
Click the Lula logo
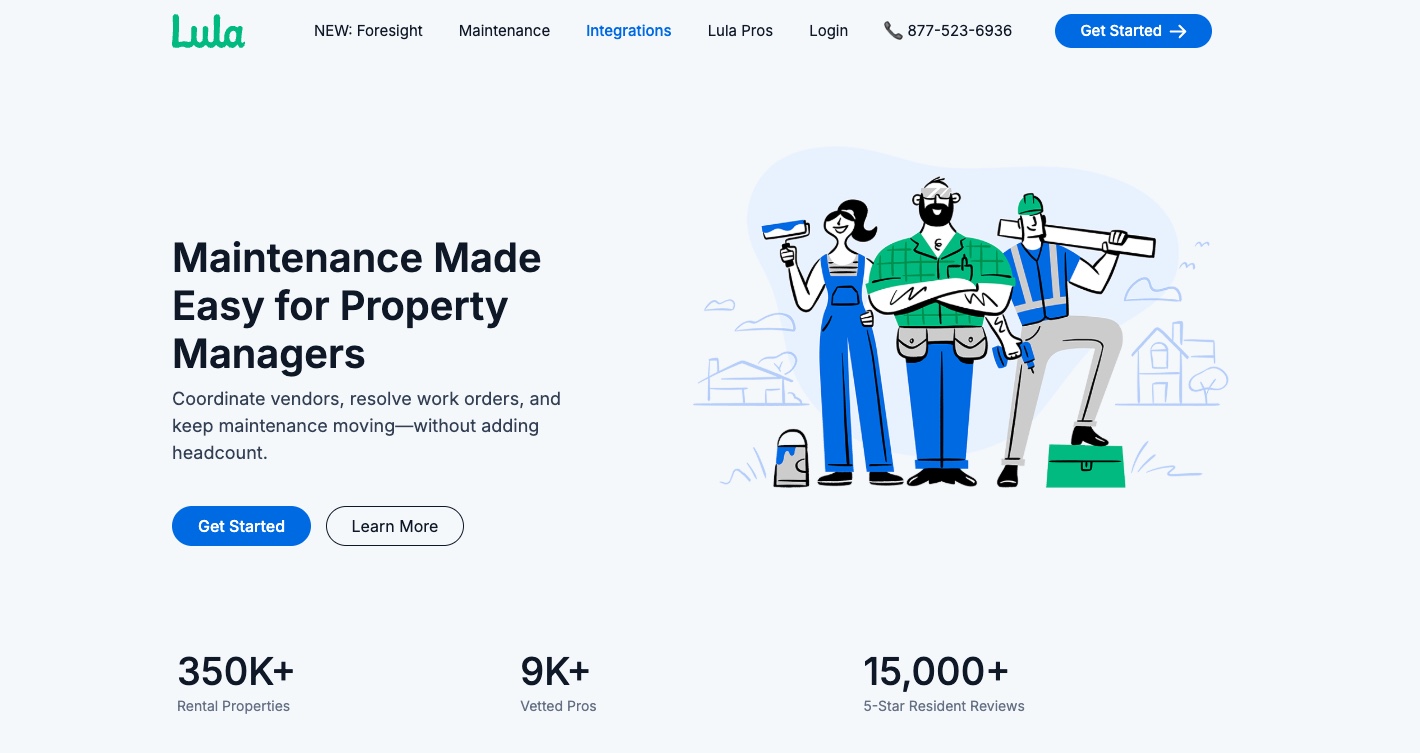[208, 31]
